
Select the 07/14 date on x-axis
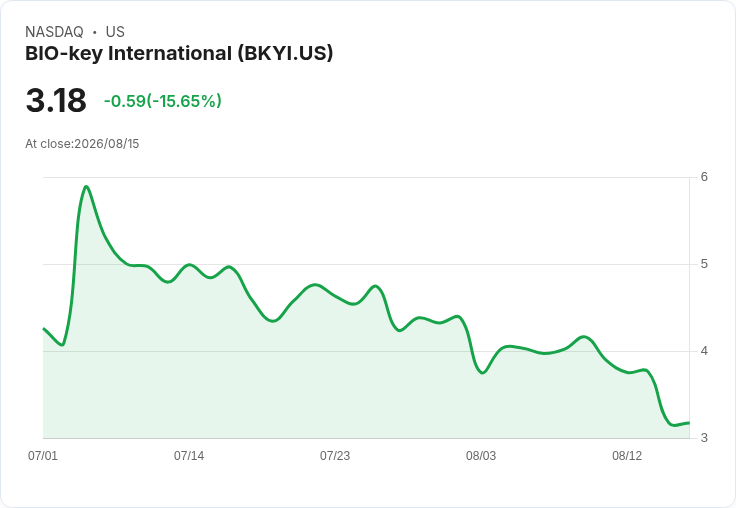pos(189,456)
